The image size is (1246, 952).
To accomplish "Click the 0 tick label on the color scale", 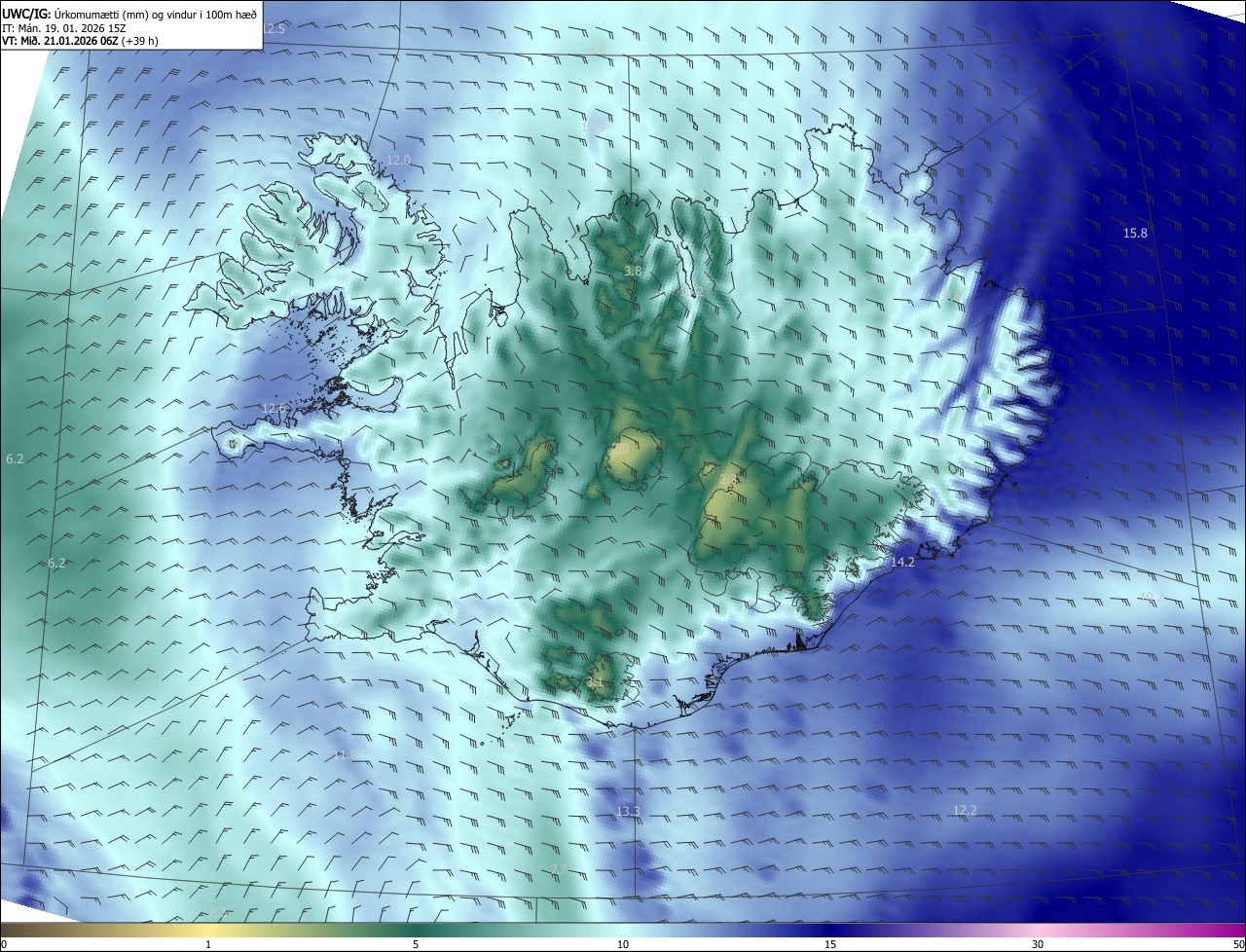I will tap(4, 944).
